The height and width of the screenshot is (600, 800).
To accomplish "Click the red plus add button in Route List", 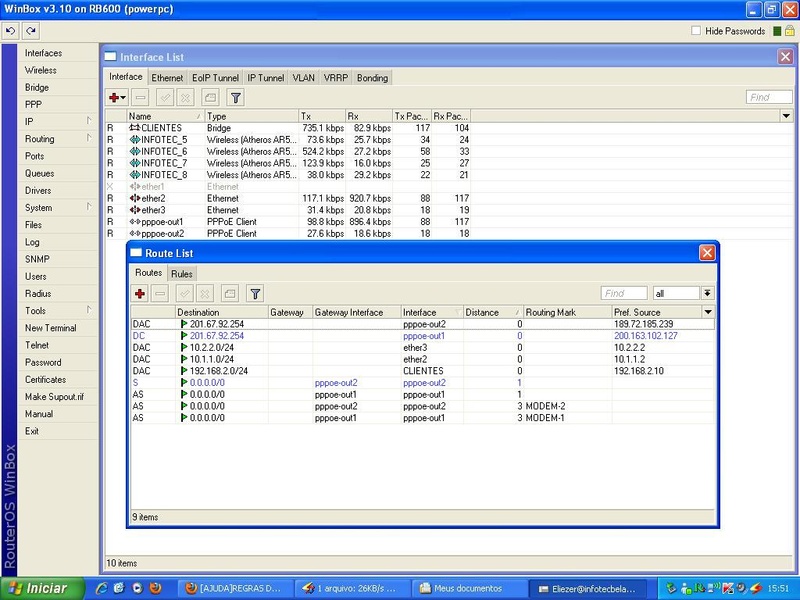I will (140, 293).
